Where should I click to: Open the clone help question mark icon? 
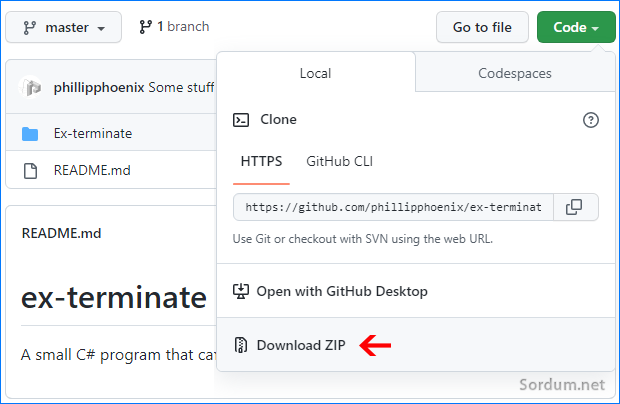[590, 120]
